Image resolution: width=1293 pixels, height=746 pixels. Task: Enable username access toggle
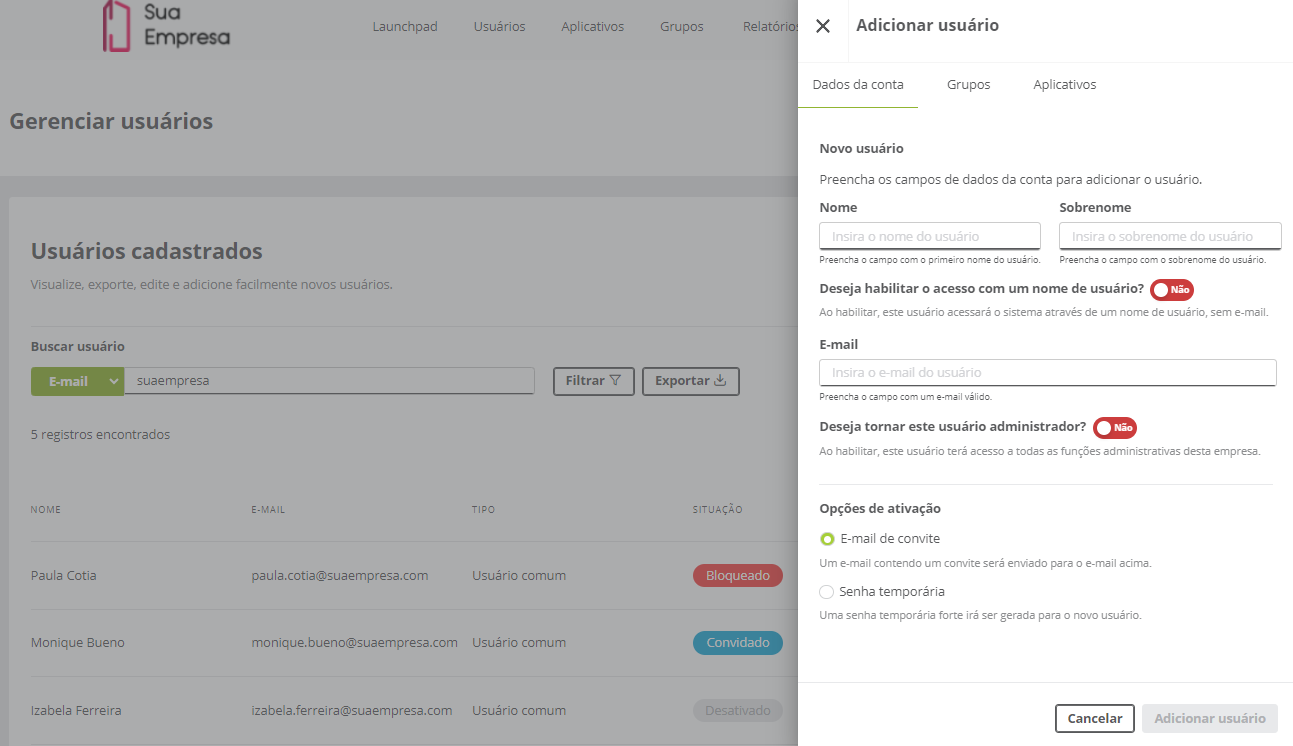coord(1171,290)
